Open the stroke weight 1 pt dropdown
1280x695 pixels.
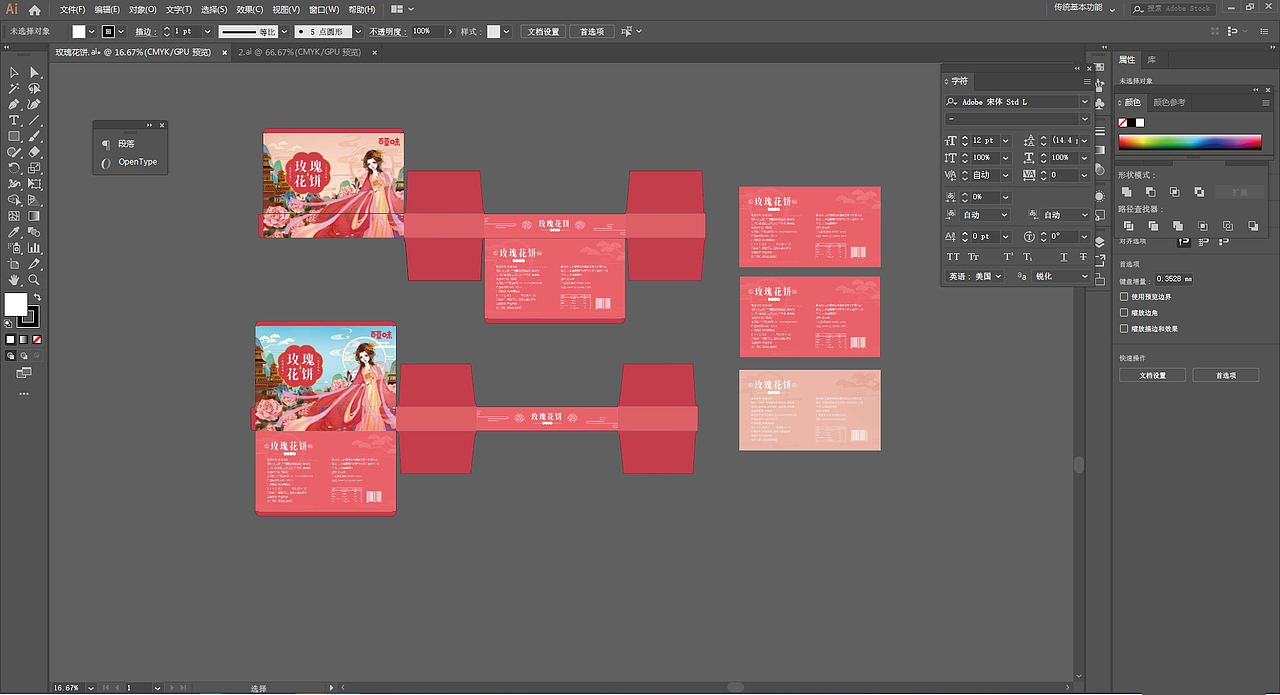click(x=208, y=32)
